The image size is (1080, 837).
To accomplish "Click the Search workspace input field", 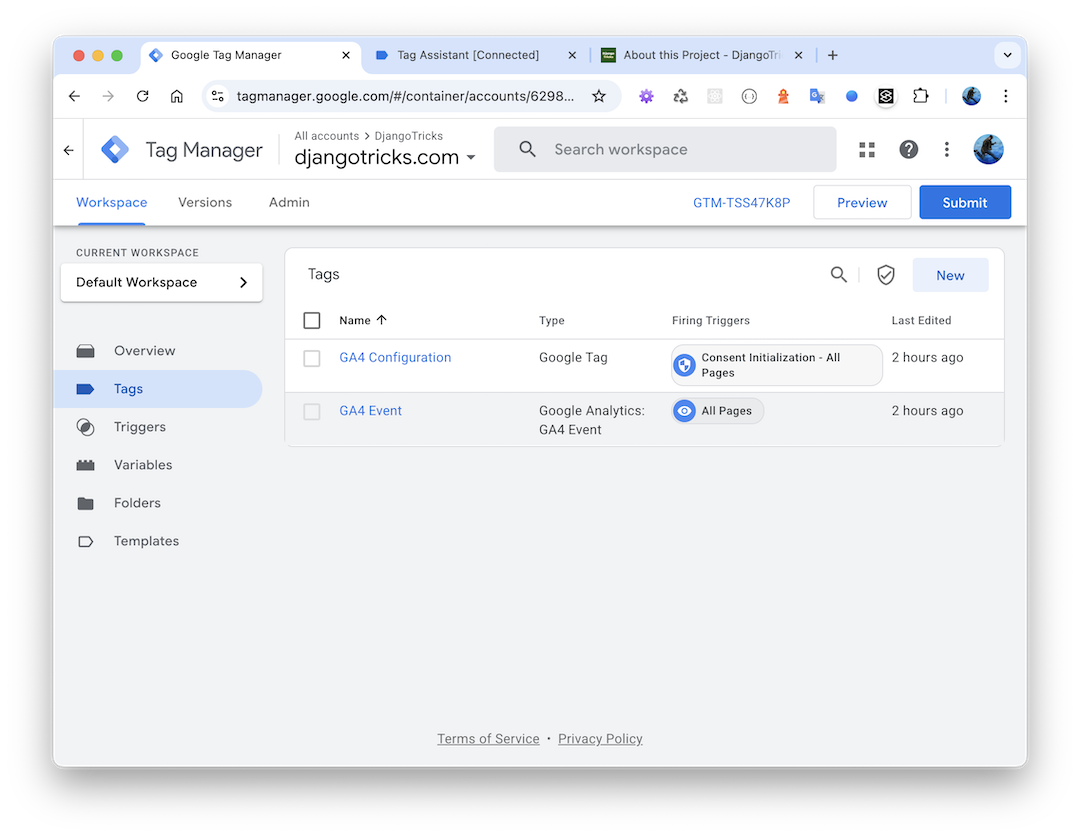I will 665,149.
